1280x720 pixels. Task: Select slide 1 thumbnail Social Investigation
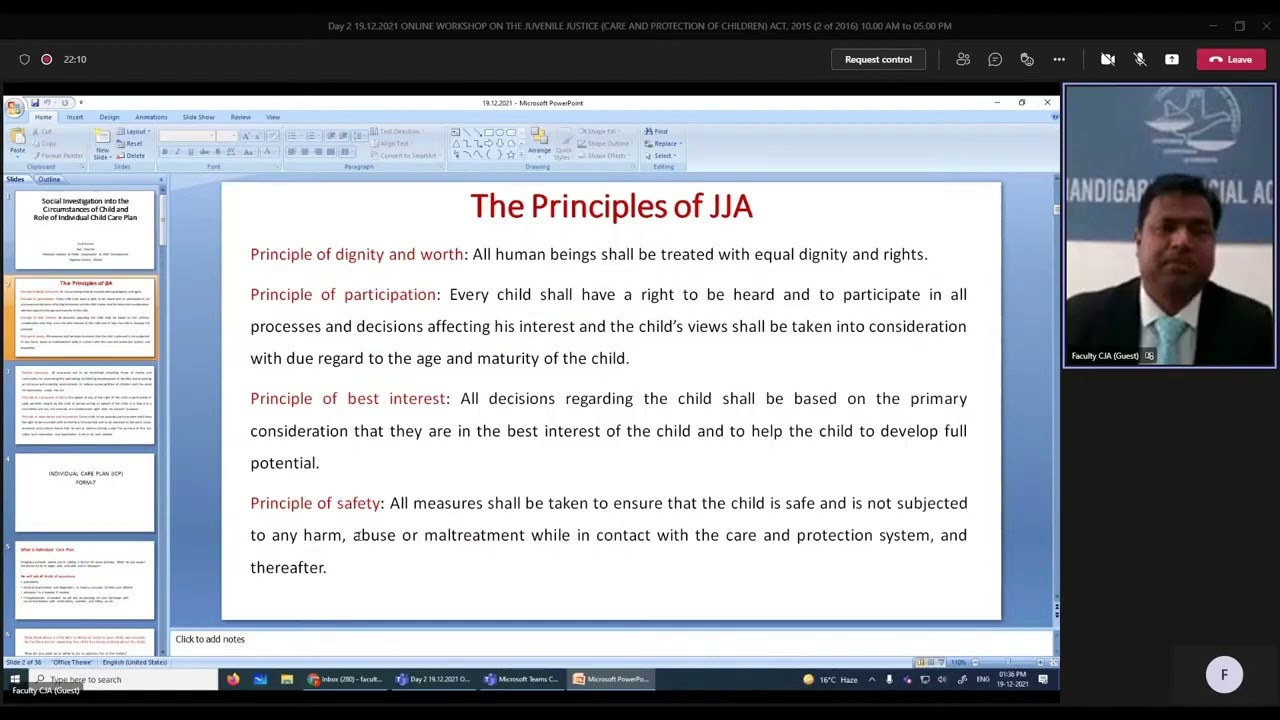pyautogui.click(x=85, y=230)
